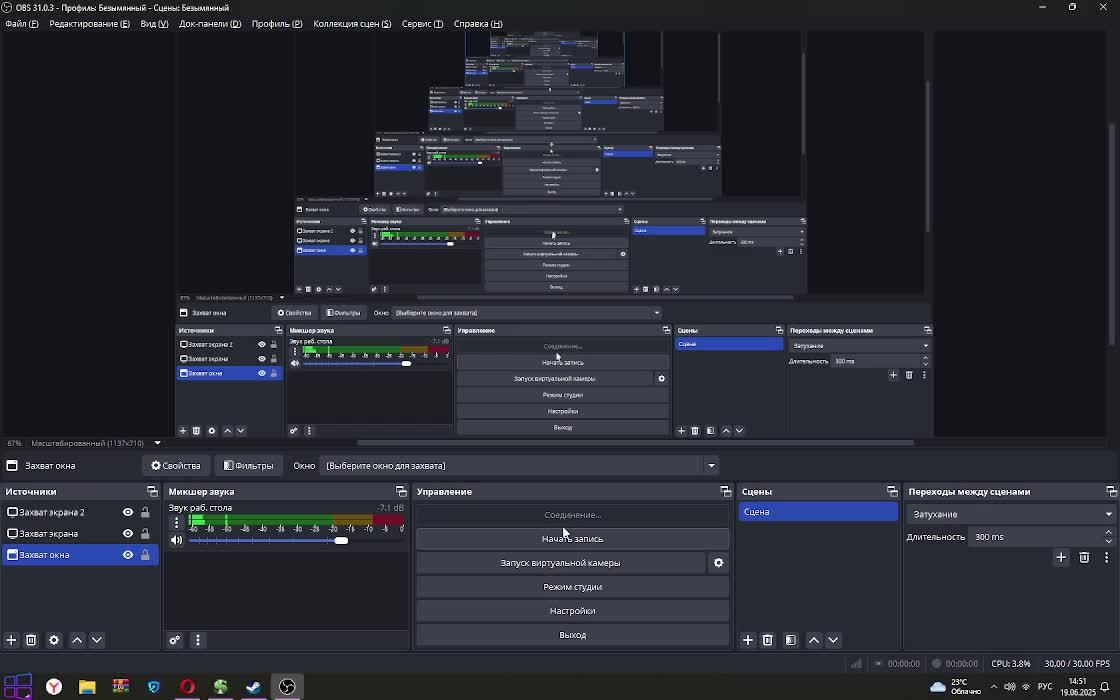Viewport: 1120px width, 700px height.
Task: Open transition properties dots menu
Action: pyautogui.click(x=1106, y=557)
